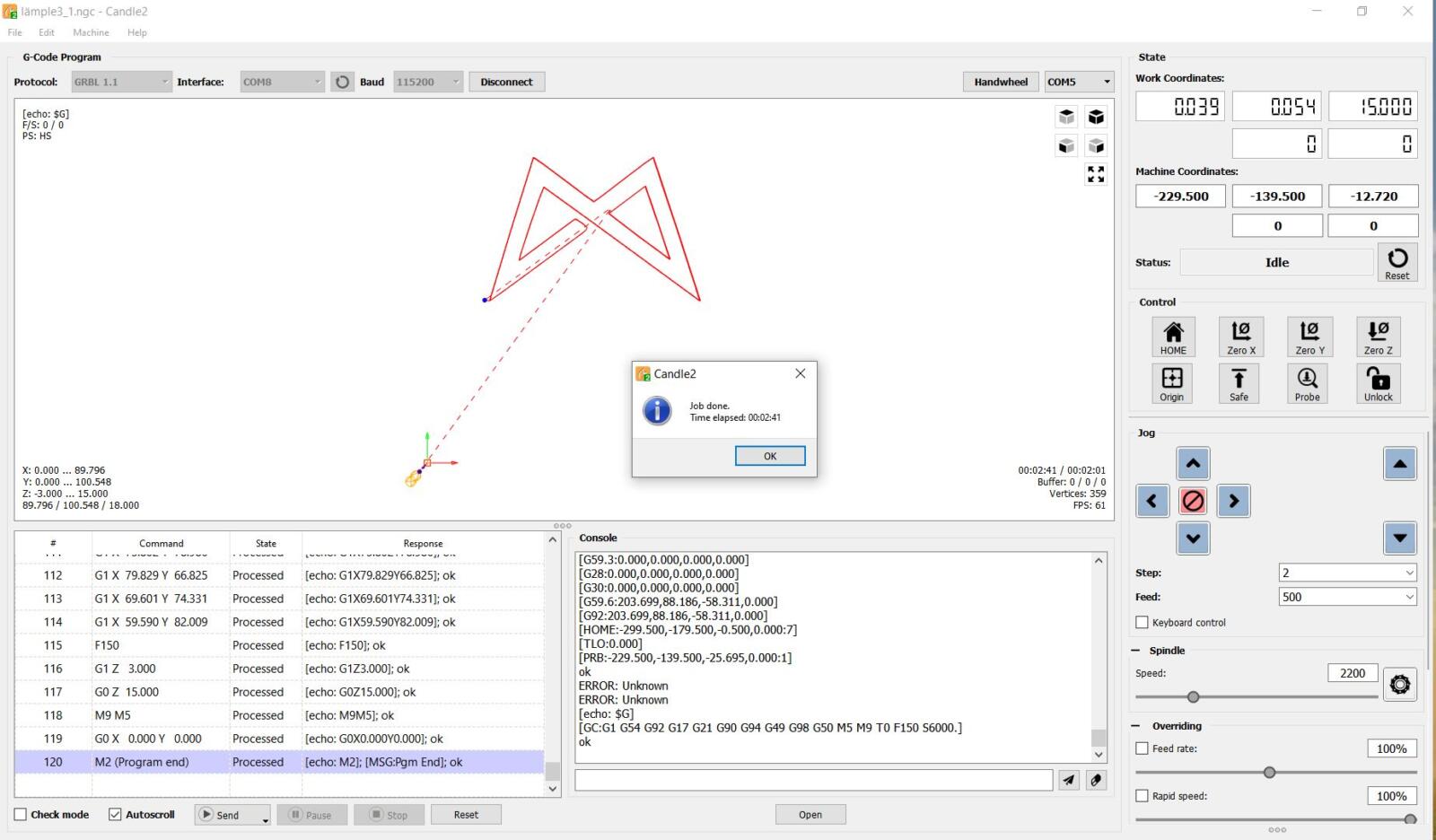Viewport: 1436px width, 840px height.
Task: Enable the Keyboard control checkbox
Action: 1143,623
